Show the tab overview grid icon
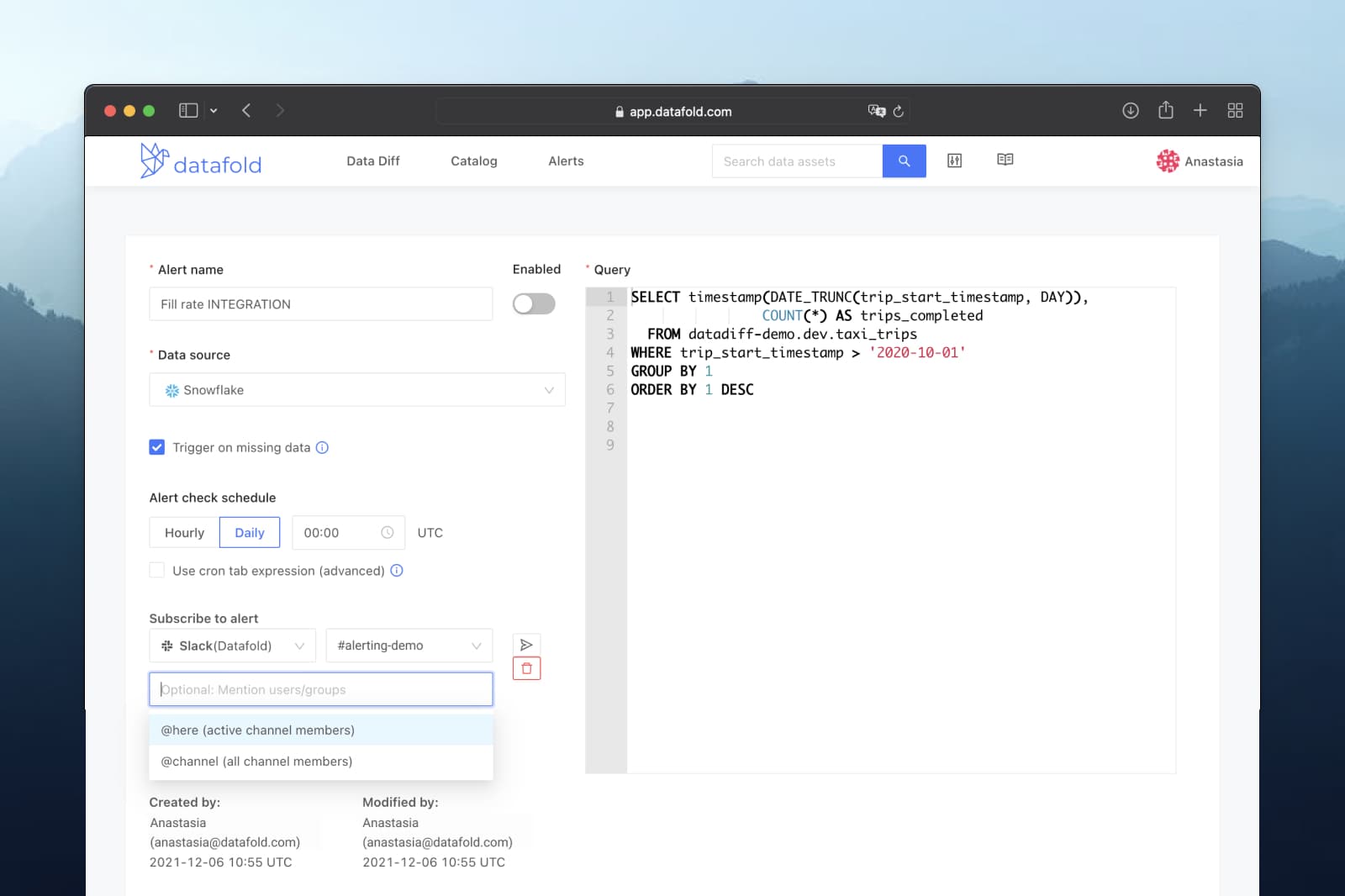1345x896 pixels. 1235,110
